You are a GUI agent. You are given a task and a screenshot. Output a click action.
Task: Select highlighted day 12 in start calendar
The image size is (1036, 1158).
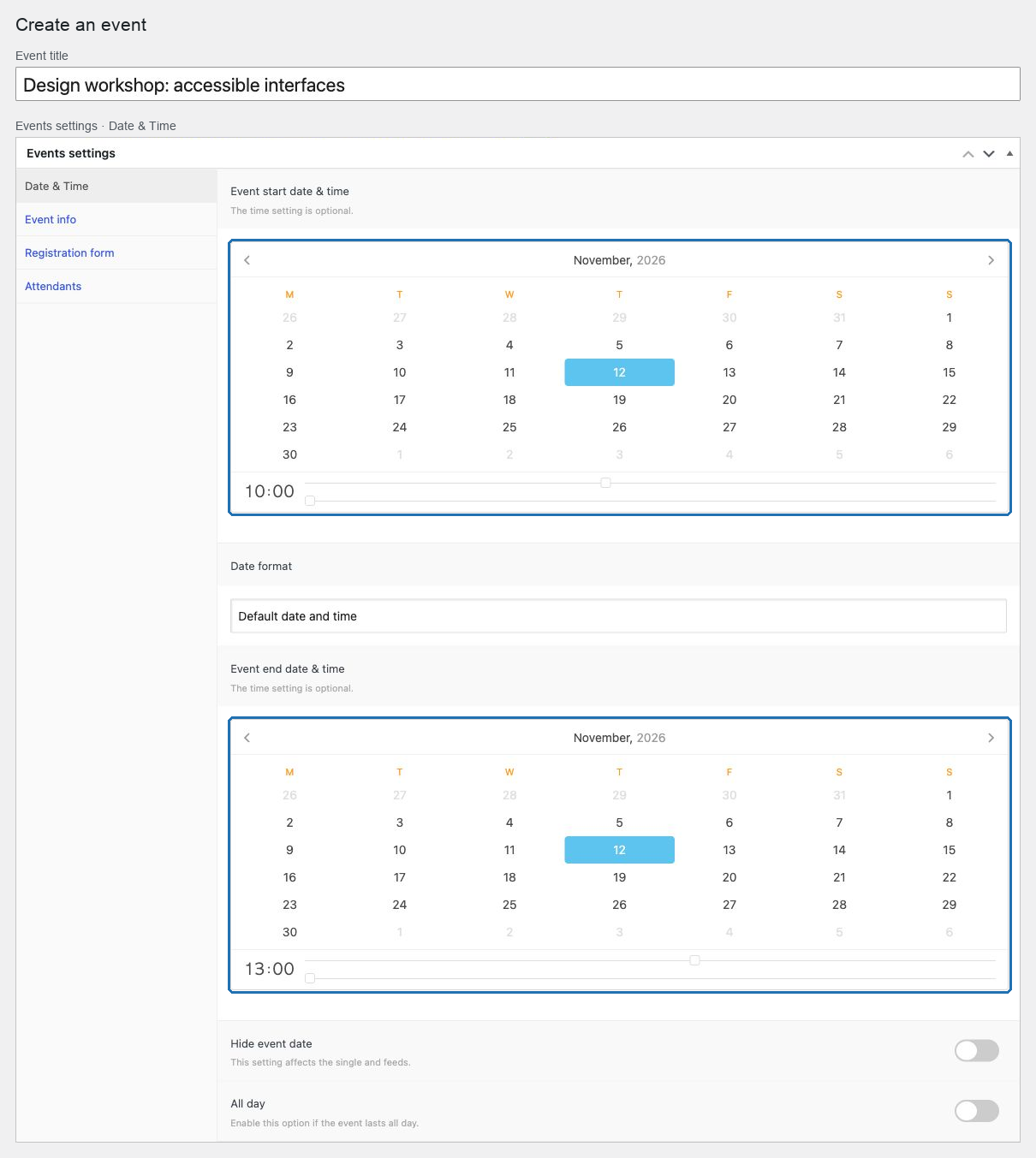click(x=619, y=372)
